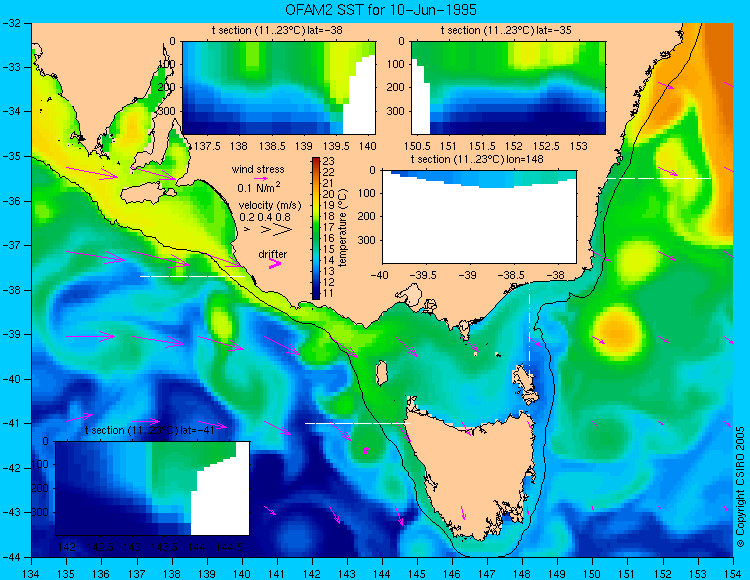Click the velocity scale arrowheads in legend
The image size is (750, 580).
point(269,230)
